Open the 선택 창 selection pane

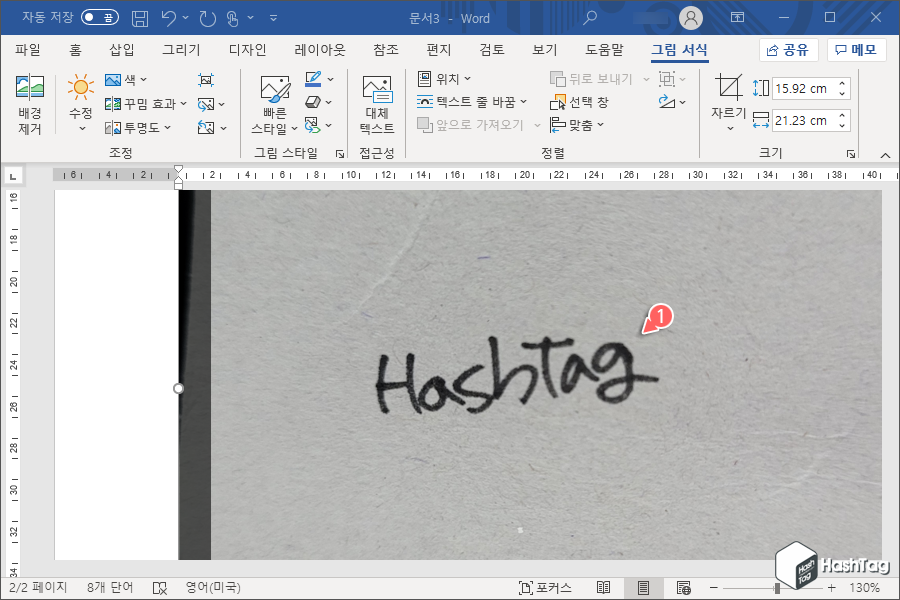point(579,102)
